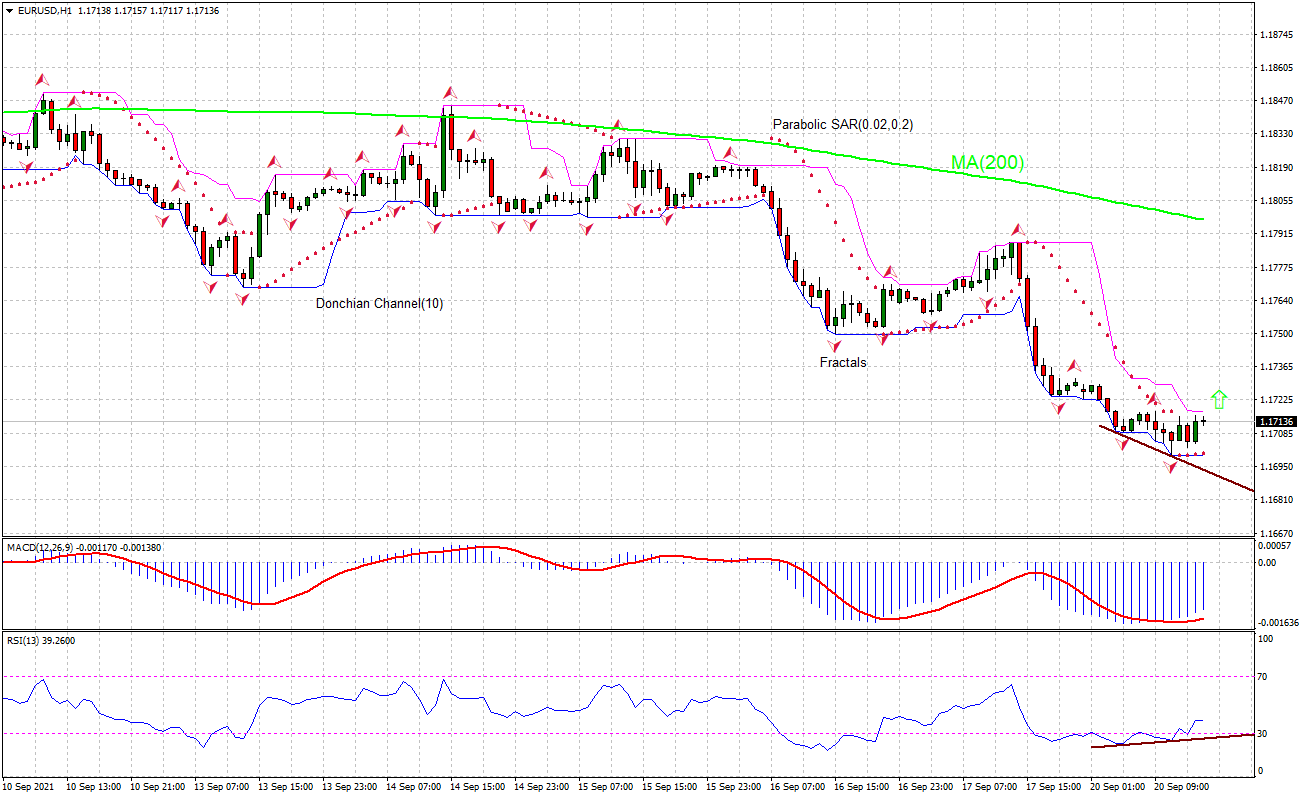Click the Fractals label on the chart
The width and height of the screenshot is (1300, 798).
click(843, 363)
